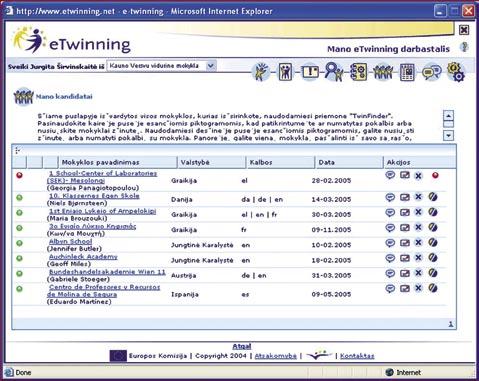This screenshot has width=479, height=381.
Task: Click card icon for 1st Eniaio Lykeio row
Action: pos(405,212)
